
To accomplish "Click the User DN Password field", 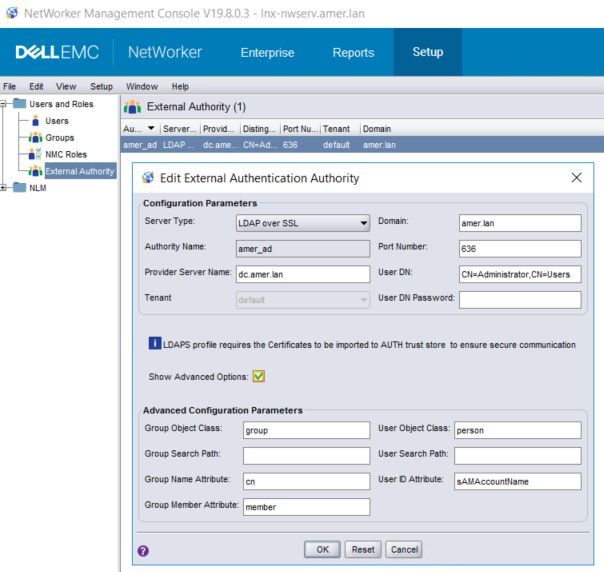I will pos(518,299).
